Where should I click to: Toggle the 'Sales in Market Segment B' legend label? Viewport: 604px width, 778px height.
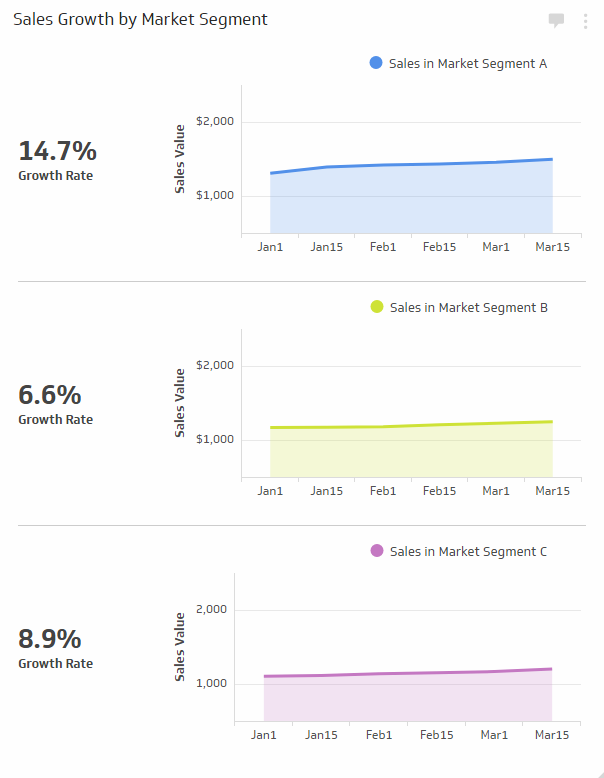468,307
